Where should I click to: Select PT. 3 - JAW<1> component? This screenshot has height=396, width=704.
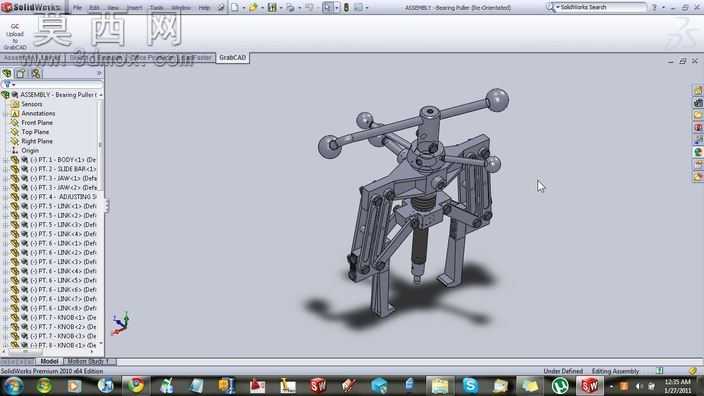63,178
